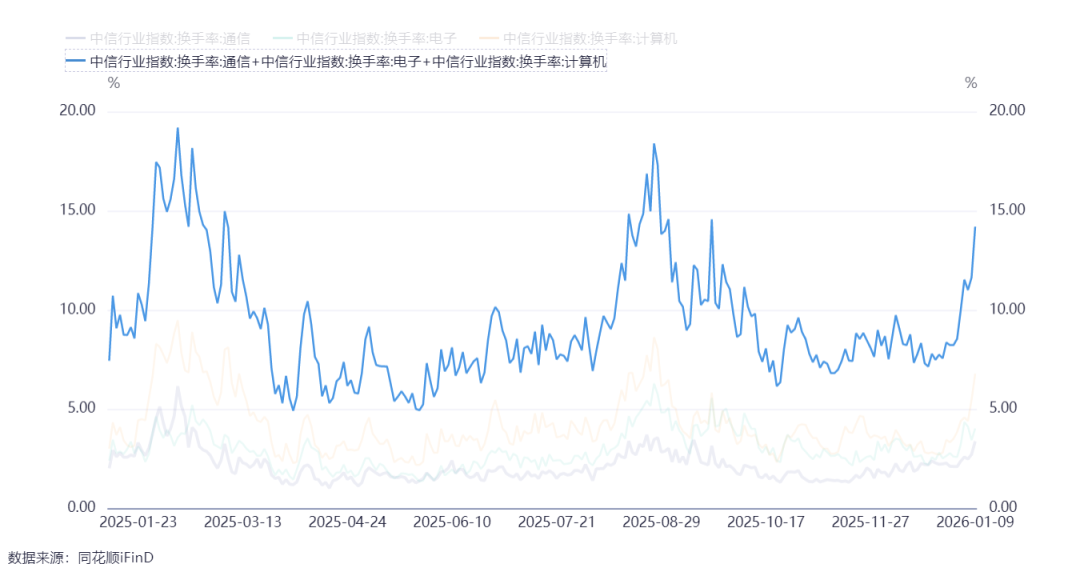1080x564 pixels.
Task: Click data source text 同花顺iFinD
Action: 115,556
